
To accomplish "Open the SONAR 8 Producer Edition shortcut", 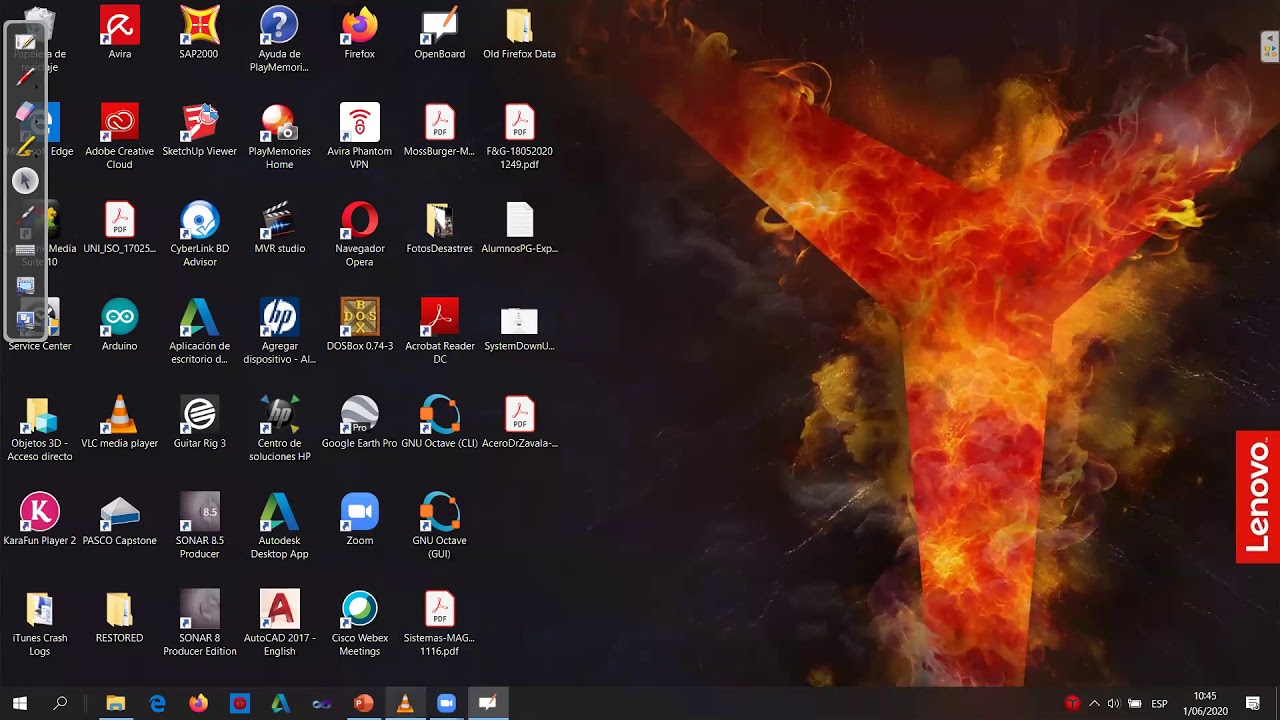I will (199, 623).
